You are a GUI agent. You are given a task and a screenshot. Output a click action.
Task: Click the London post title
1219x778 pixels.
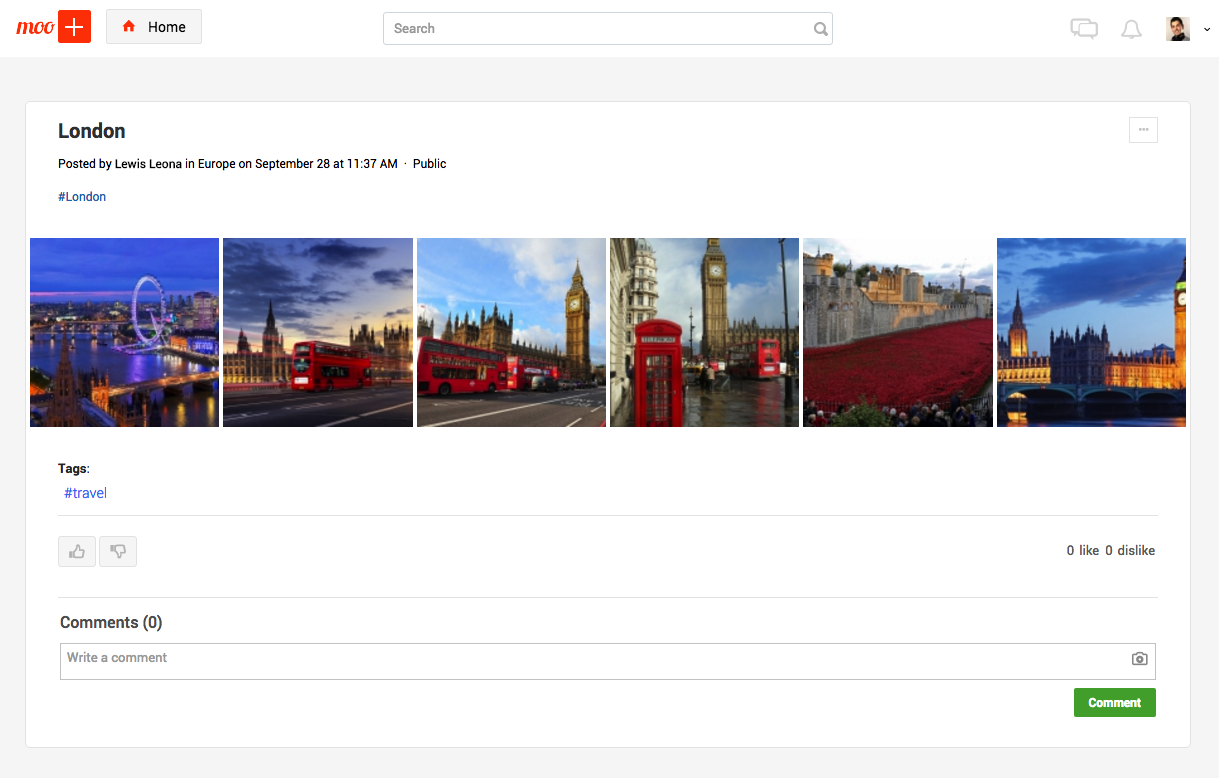pyautogui.click(x=92, y=131)
